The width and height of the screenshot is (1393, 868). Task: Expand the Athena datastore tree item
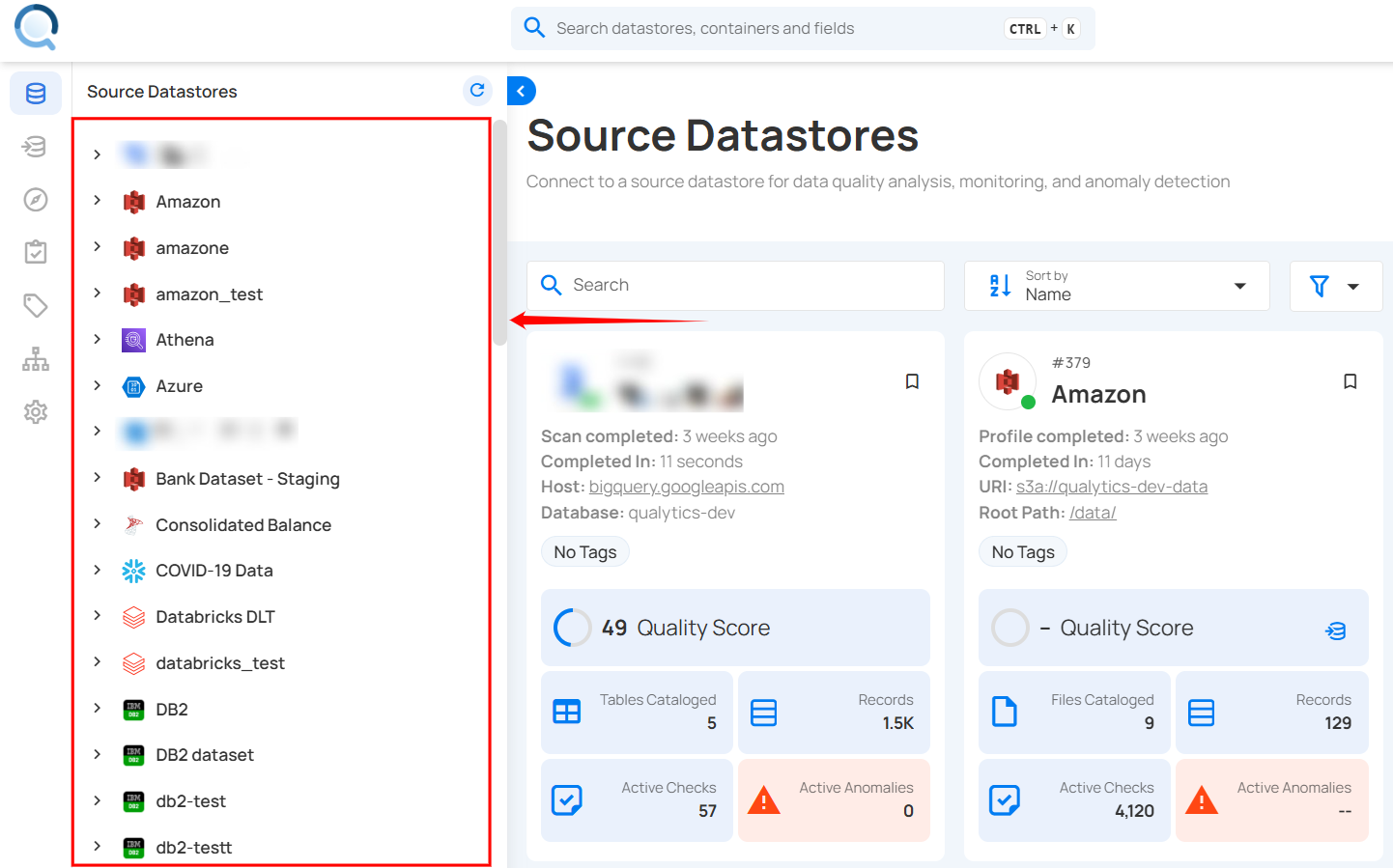pyautogui.click(x=97, y=340)
